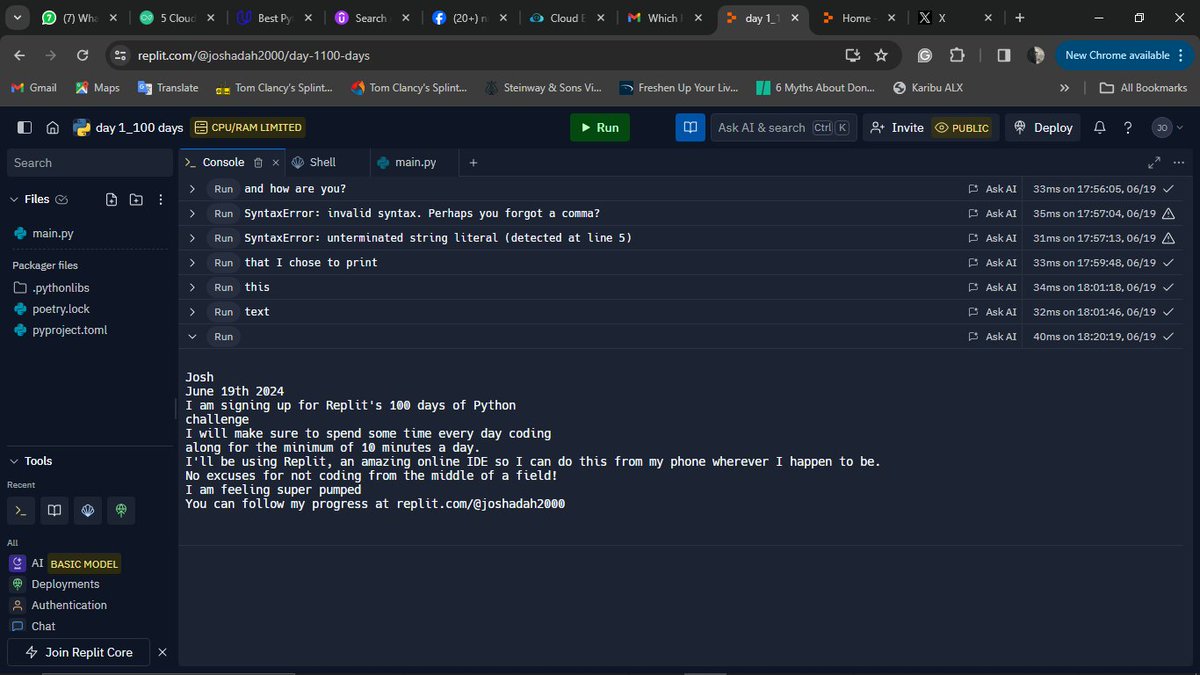
Task: Open the JO account dropdown
Action: [x=1167, y=127]
